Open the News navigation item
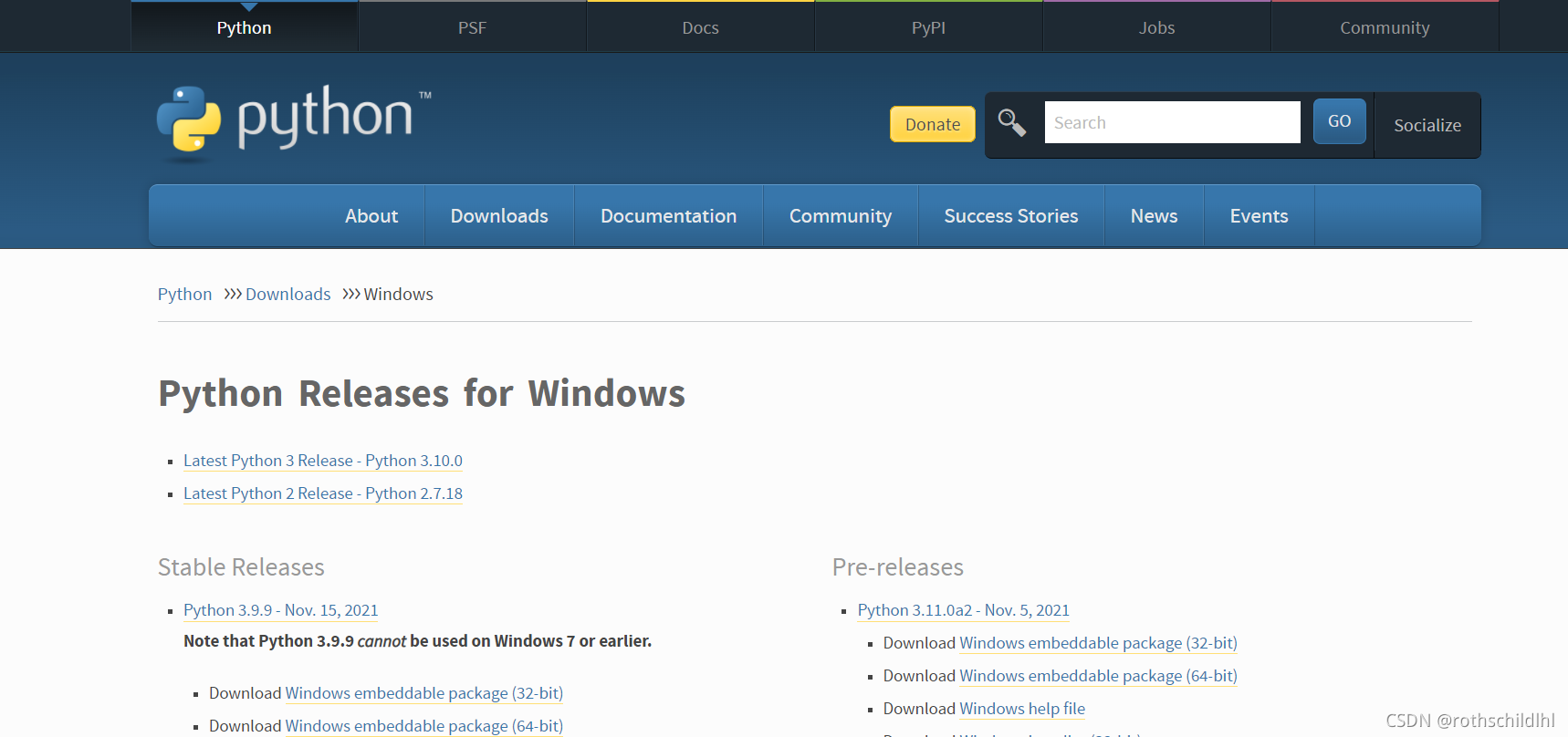The width and height of the screenshot is (1568, 737). tap(1154, 216)
